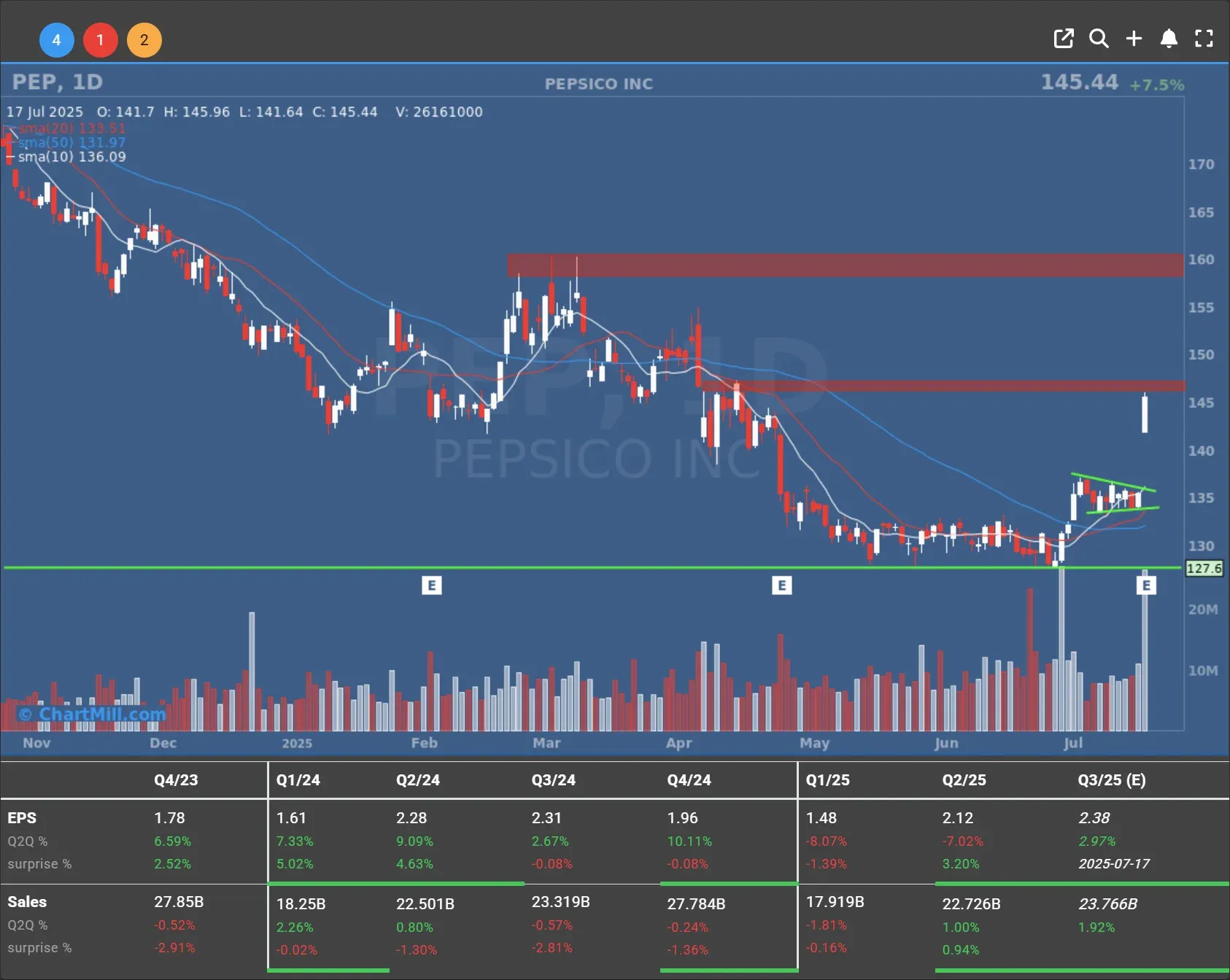Image resolution: width=1230 pixels, height=980 pixels.
Task: Click the sma(20) 133.51 legend entry
Action: (71, 128)
